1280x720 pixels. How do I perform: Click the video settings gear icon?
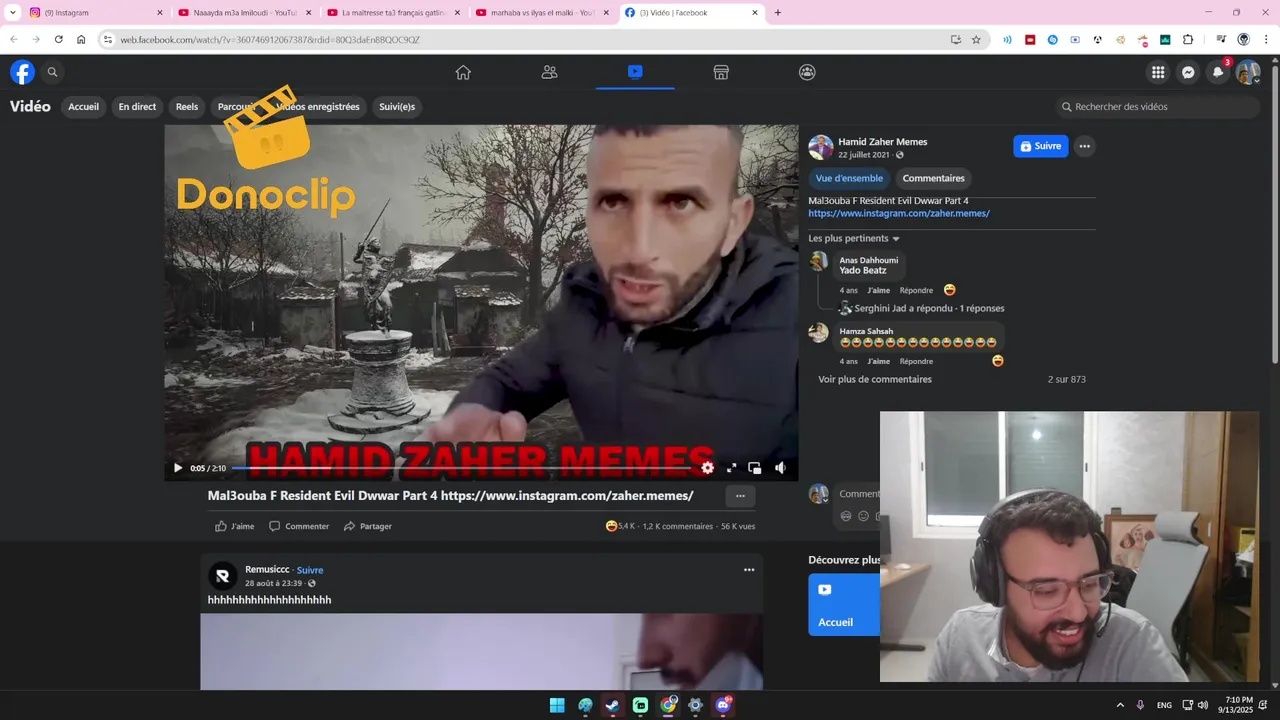point(707,467)
